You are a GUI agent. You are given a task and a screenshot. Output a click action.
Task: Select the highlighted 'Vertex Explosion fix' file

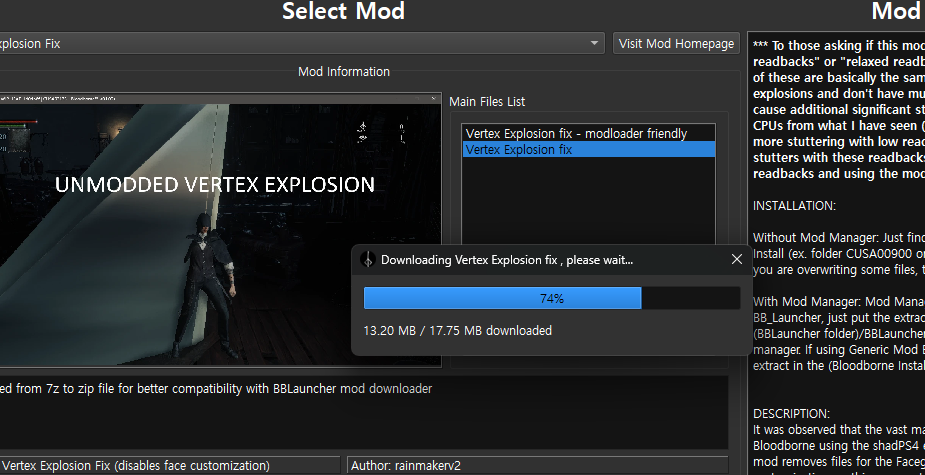[588, 150]
